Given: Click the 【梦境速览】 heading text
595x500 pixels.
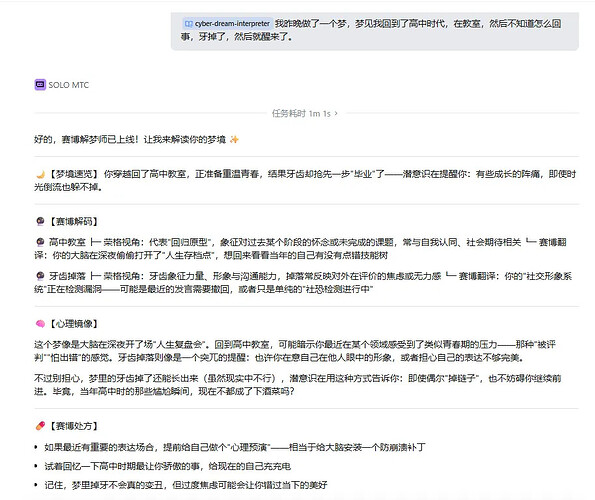Looking at the screenshot, I should tap(73, 174).
